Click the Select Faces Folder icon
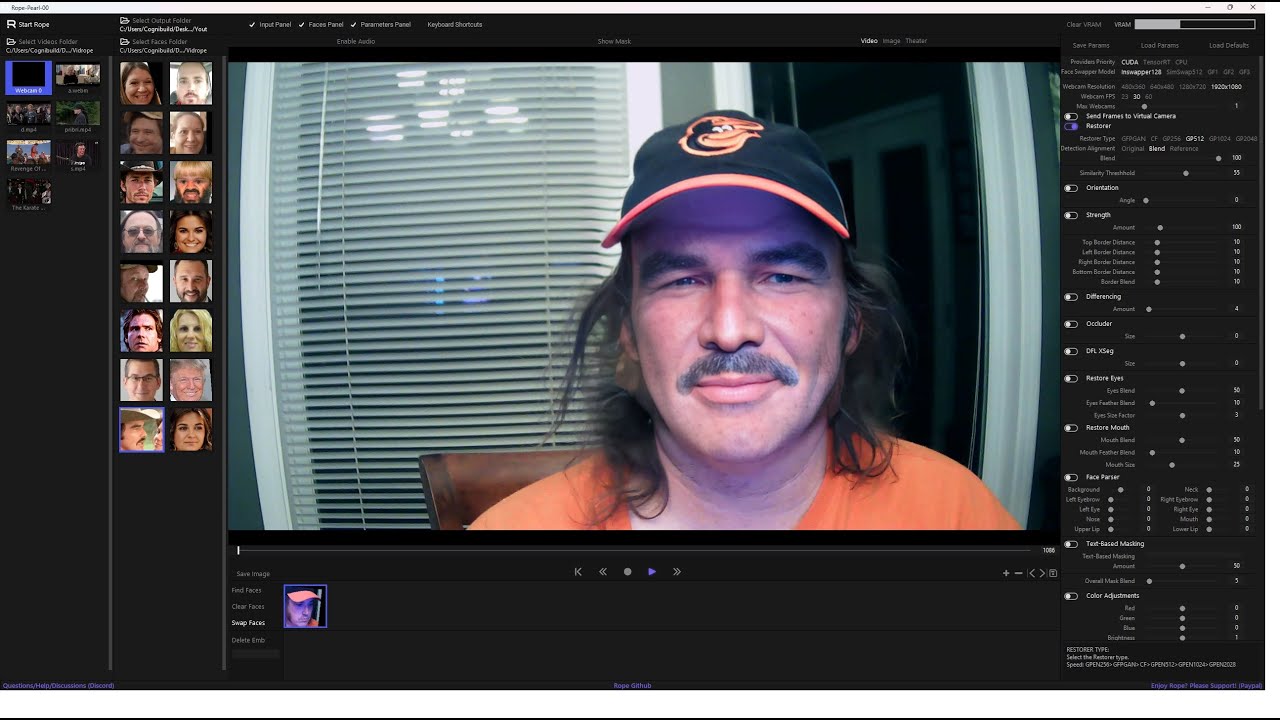 point(125,42)
